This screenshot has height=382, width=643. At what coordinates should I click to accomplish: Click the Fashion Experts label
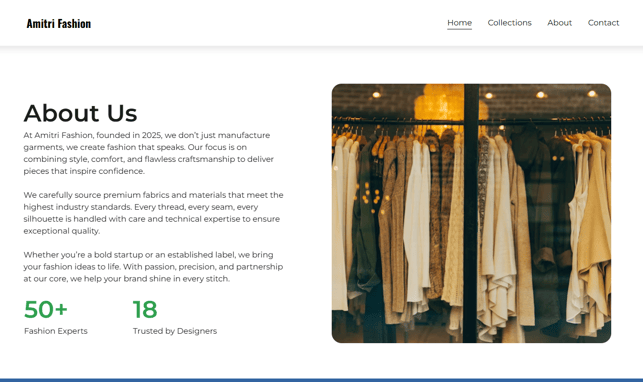pos(56,331)
